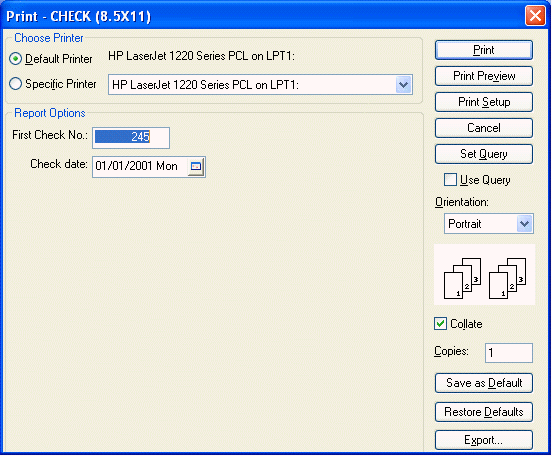Cancel the print dialog
Viewport: 552px width, 456px height.
click(x=484, y=128)
